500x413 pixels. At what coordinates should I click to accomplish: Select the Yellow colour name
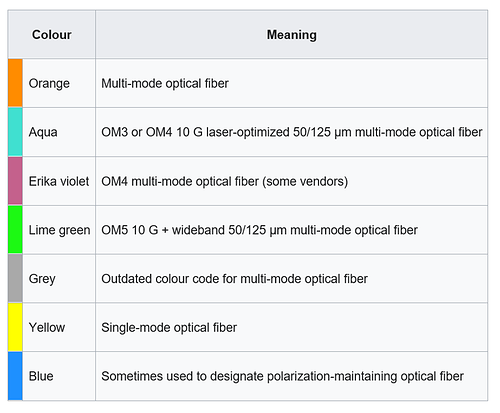(47, 327)
